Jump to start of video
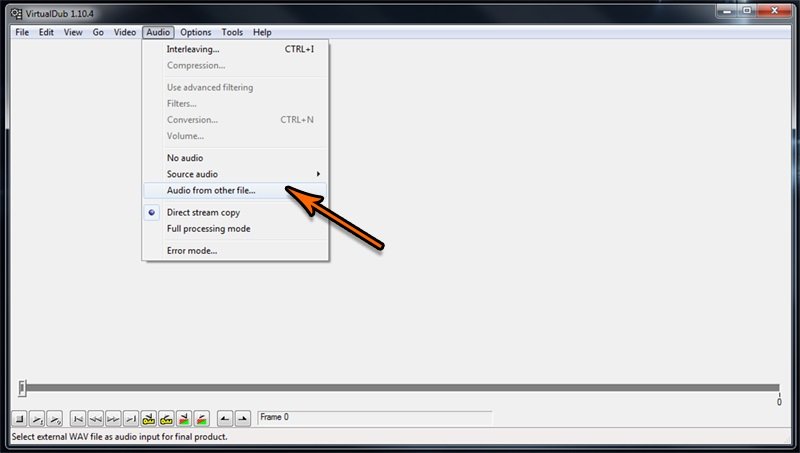Screen dimensions: 800x453 coord(78,418)
